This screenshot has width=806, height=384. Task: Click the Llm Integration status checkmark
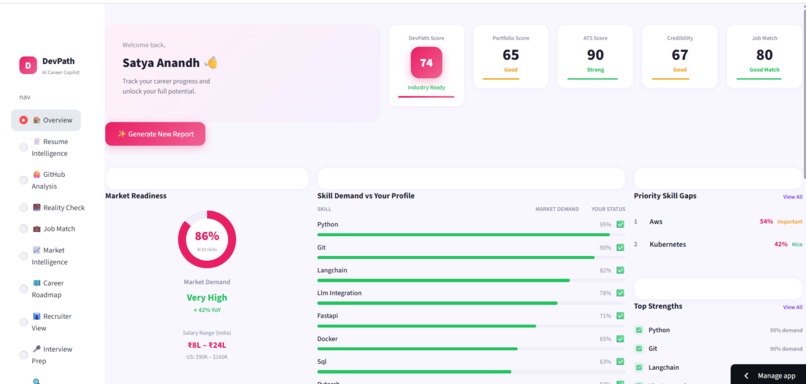(620, 293)
